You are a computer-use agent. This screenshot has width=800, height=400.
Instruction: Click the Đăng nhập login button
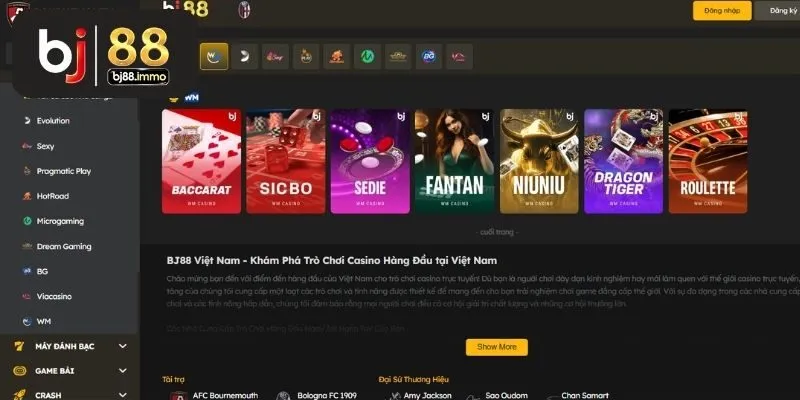click(x=722, y=11)
